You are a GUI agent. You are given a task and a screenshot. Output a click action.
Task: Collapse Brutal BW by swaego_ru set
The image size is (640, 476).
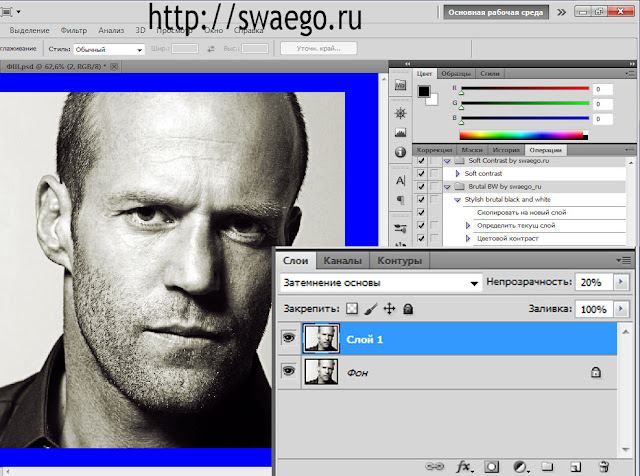(x=447, y=187)
